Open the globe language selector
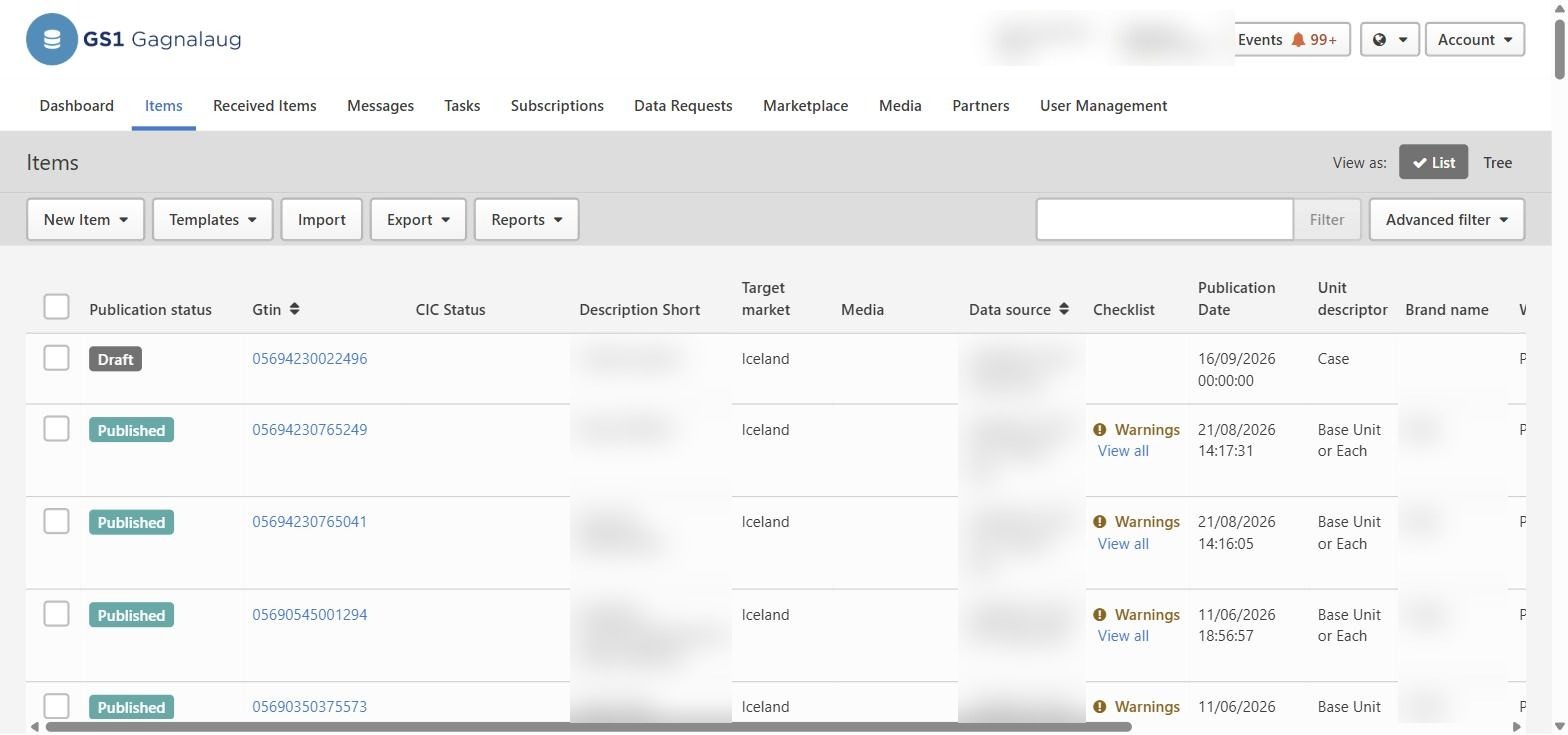This screenshot has height=735, width=1568. [1389, 40]
